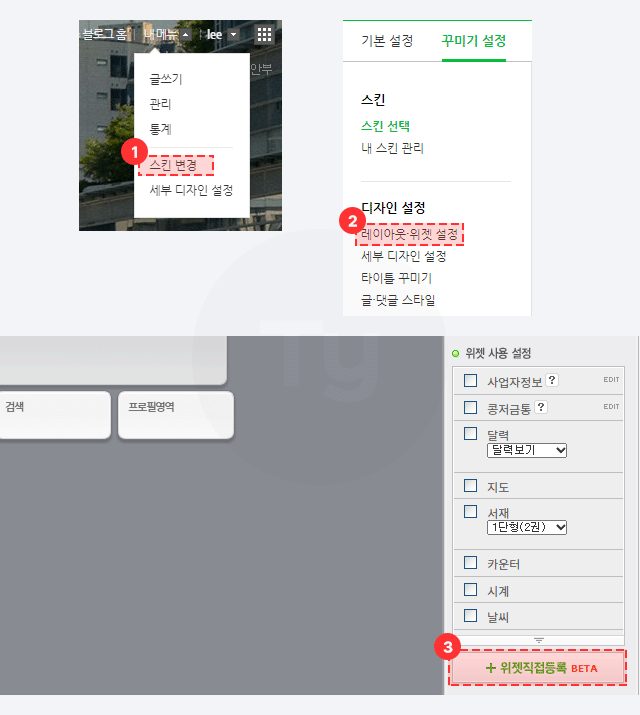Select 관리 in my menu
The width and height of the screenshot is (640, 715).
click(x=160, y=104)
